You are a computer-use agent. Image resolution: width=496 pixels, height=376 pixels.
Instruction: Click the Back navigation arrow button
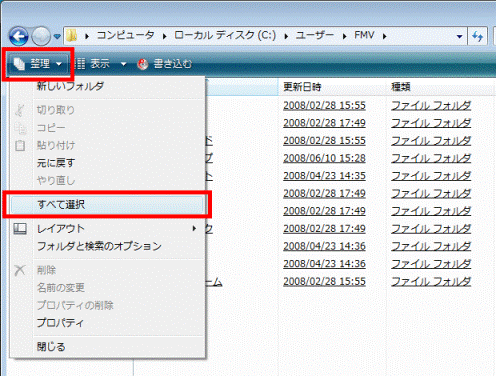point(19,36)
